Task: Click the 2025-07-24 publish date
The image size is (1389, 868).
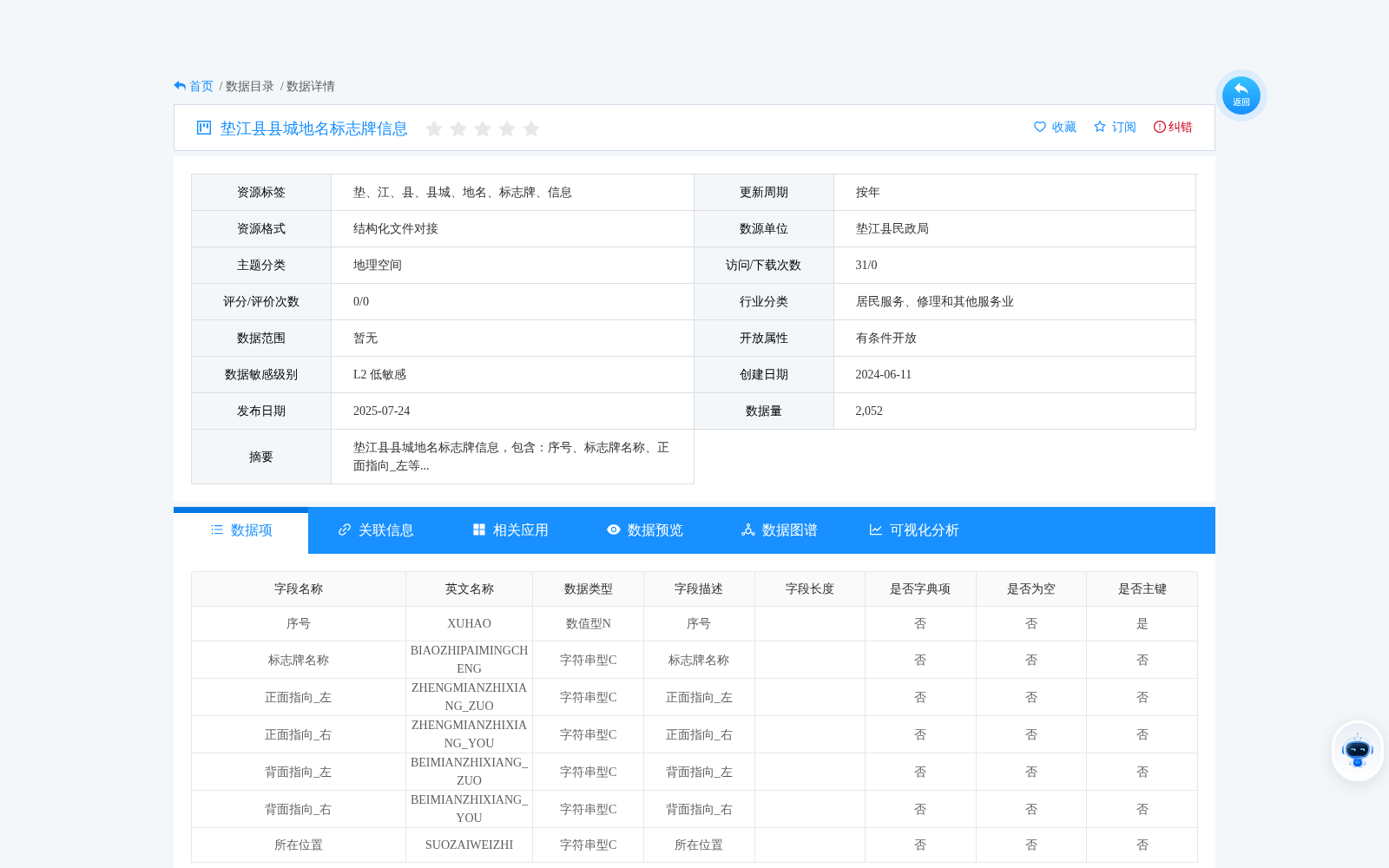Action: 382,411
